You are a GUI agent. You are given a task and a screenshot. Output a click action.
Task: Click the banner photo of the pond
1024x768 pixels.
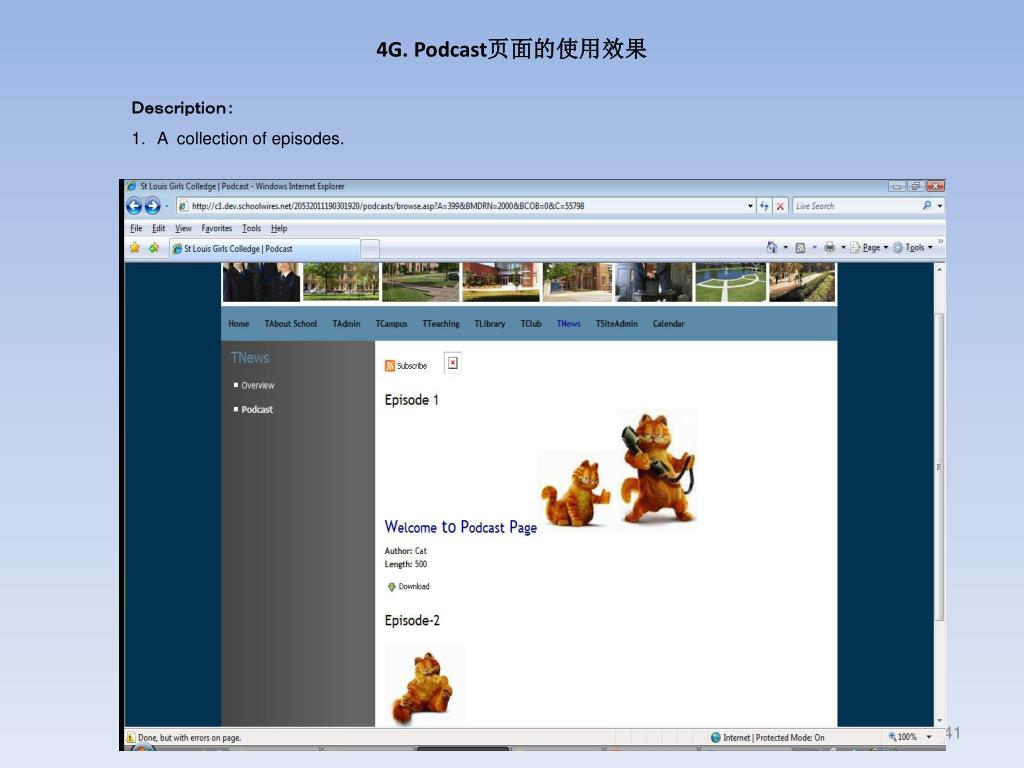731,282
